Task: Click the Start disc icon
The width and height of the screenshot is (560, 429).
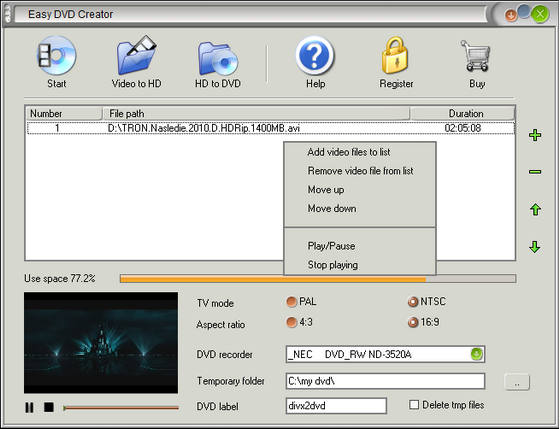Action: 57,55
